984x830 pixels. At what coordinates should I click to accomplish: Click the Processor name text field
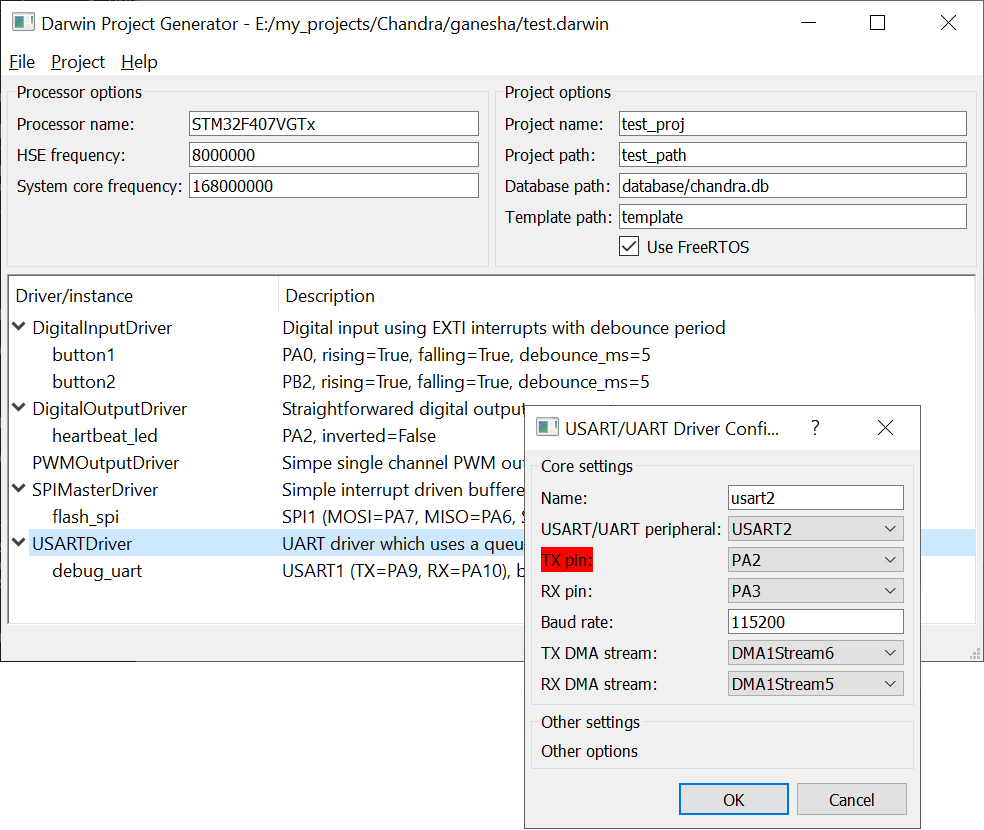(x=333, y=124)
